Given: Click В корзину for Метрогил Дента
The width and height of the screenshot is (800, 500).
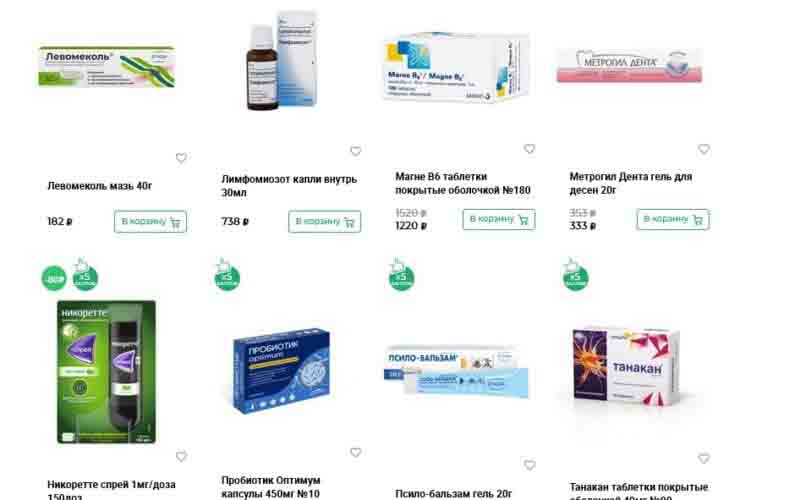Looking at the screenshot, I should (x=673, y=219).
